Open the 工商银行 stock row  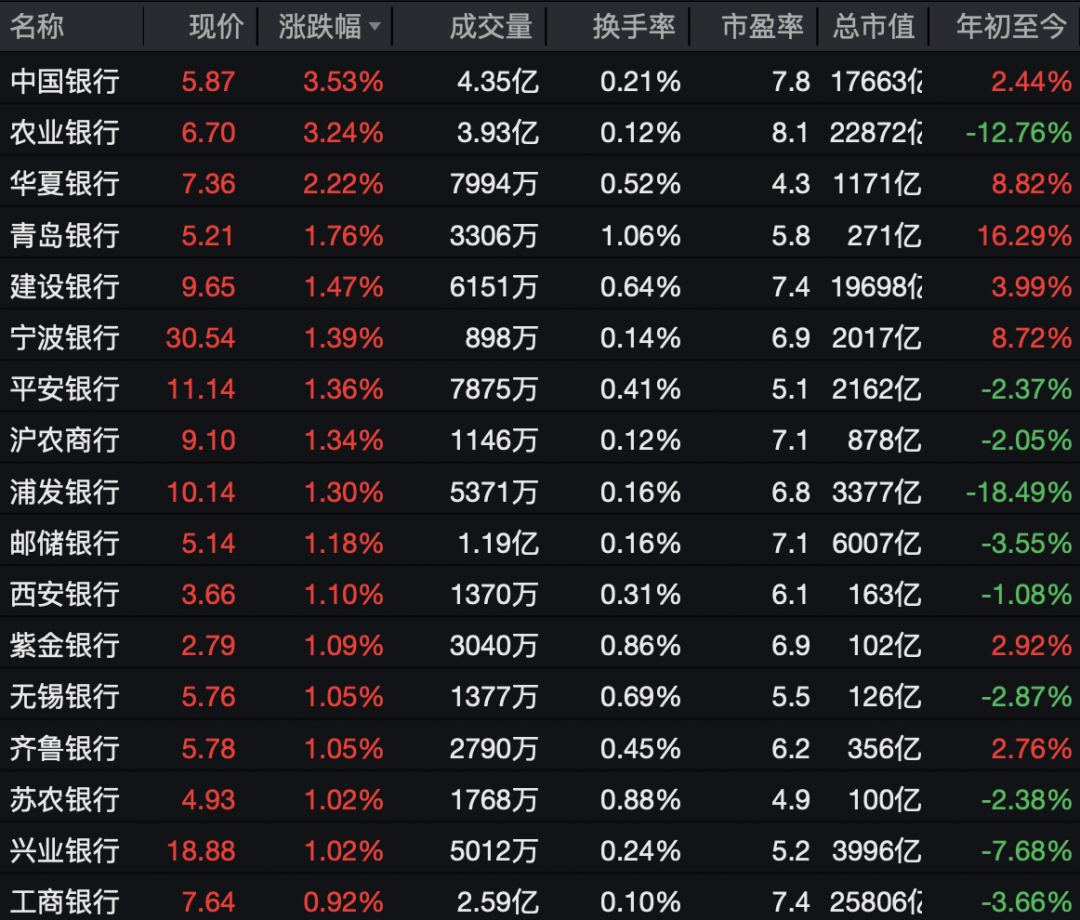point(64,901)
